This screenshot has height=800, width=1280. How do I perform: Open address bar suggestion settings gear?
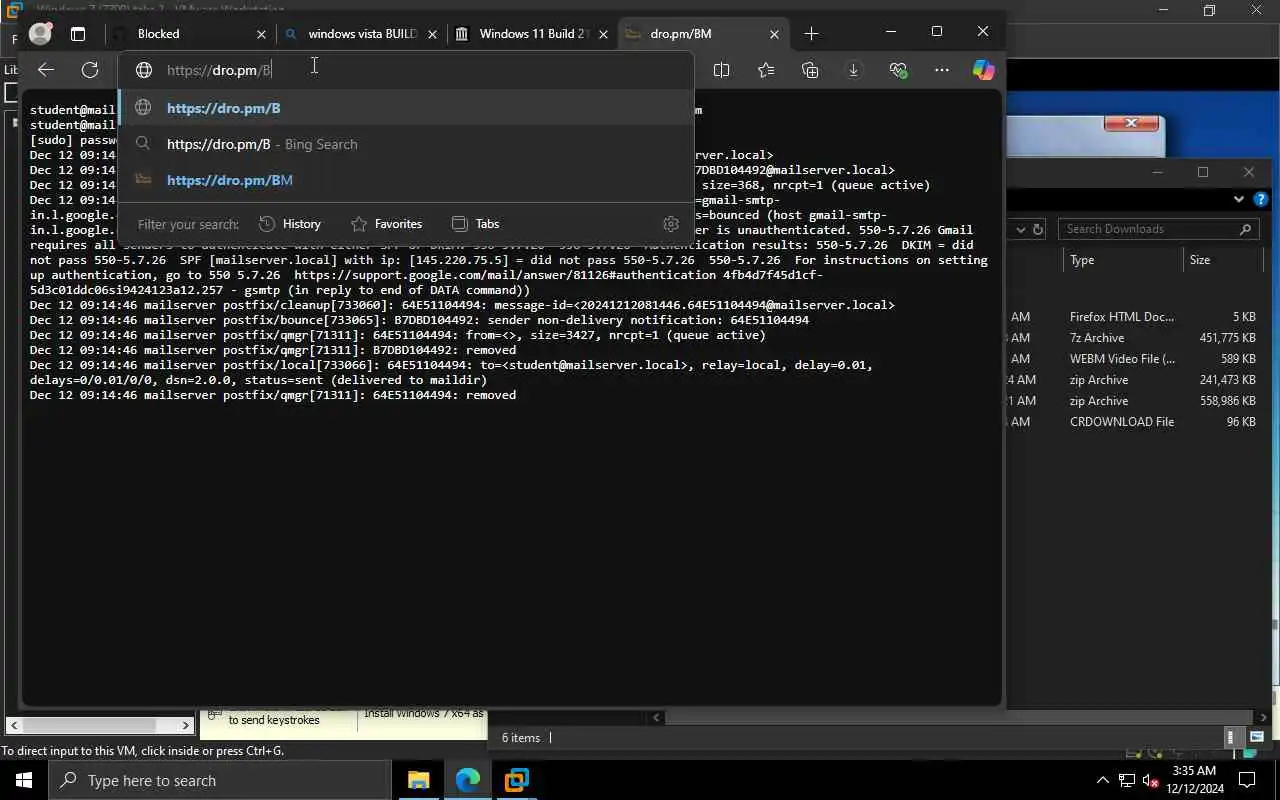click(671, 224)
